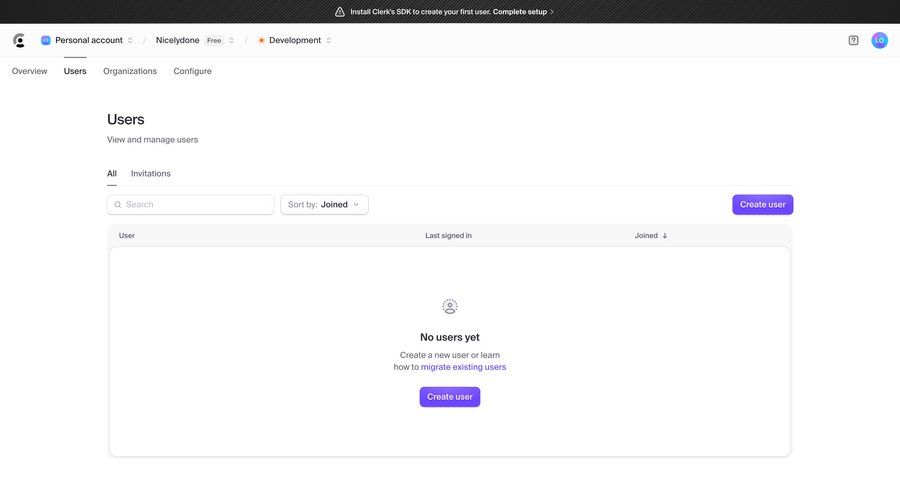Click the Complete setup banner link
900x484 pixels.
tap(523, 12)
